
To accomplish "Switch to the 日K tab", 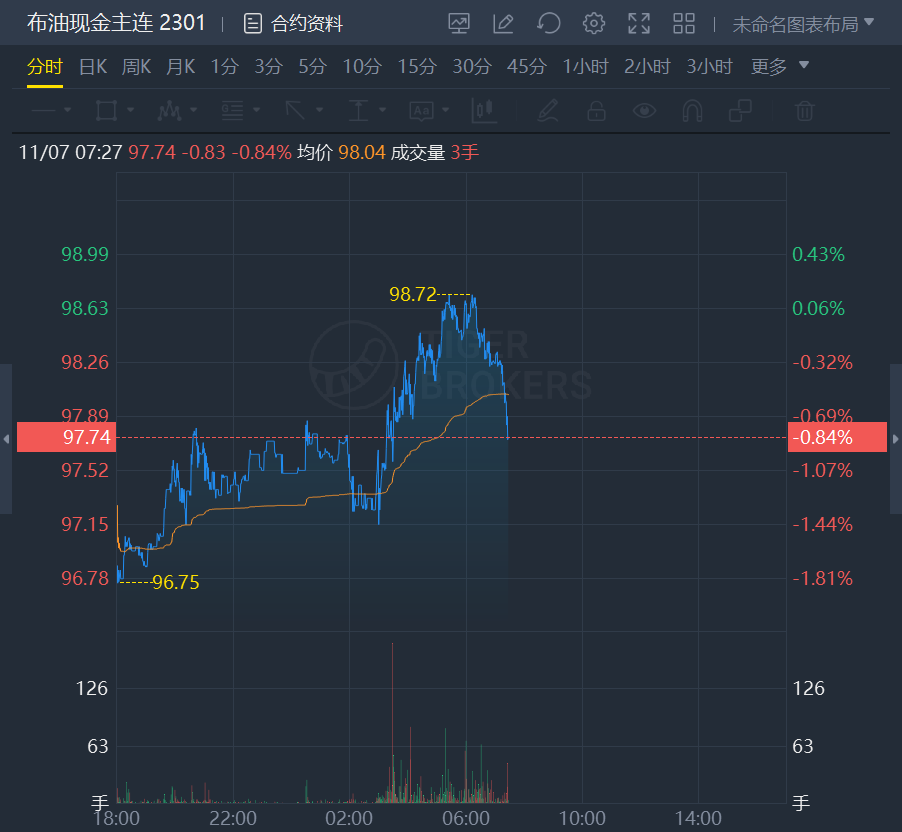I will pyautogui.click(x=93, y=67).
